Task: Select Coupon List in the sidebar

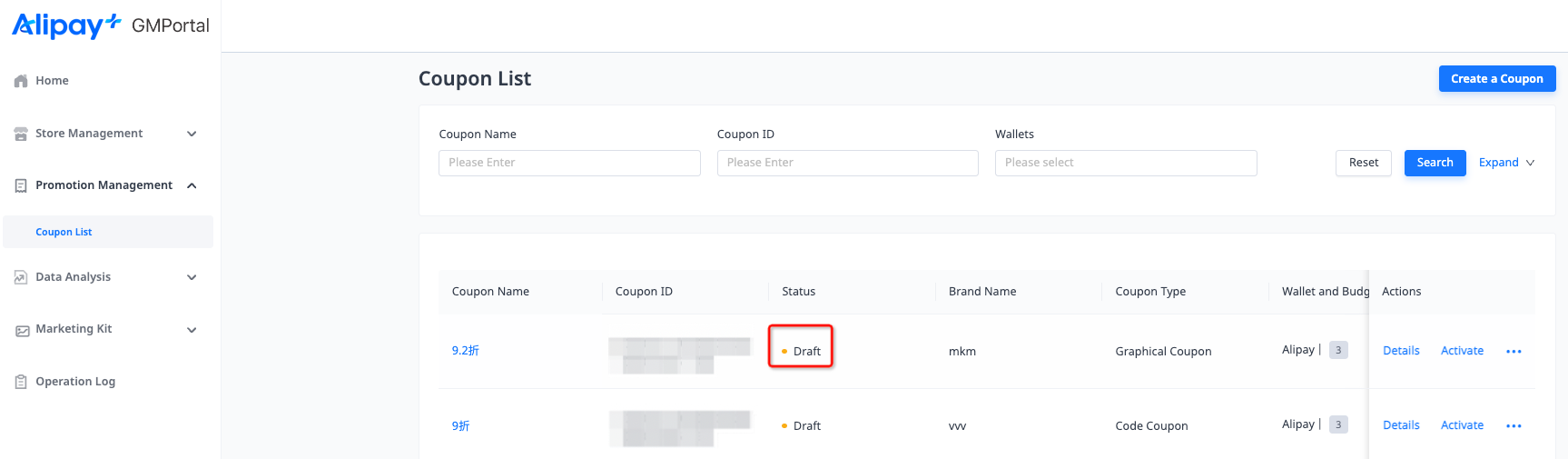Action: 64,232
